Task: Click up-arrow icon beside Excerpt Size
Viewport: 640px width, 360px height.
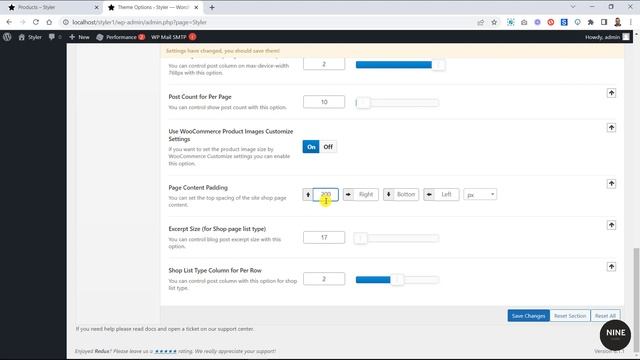Action: [x=611, y=225]
